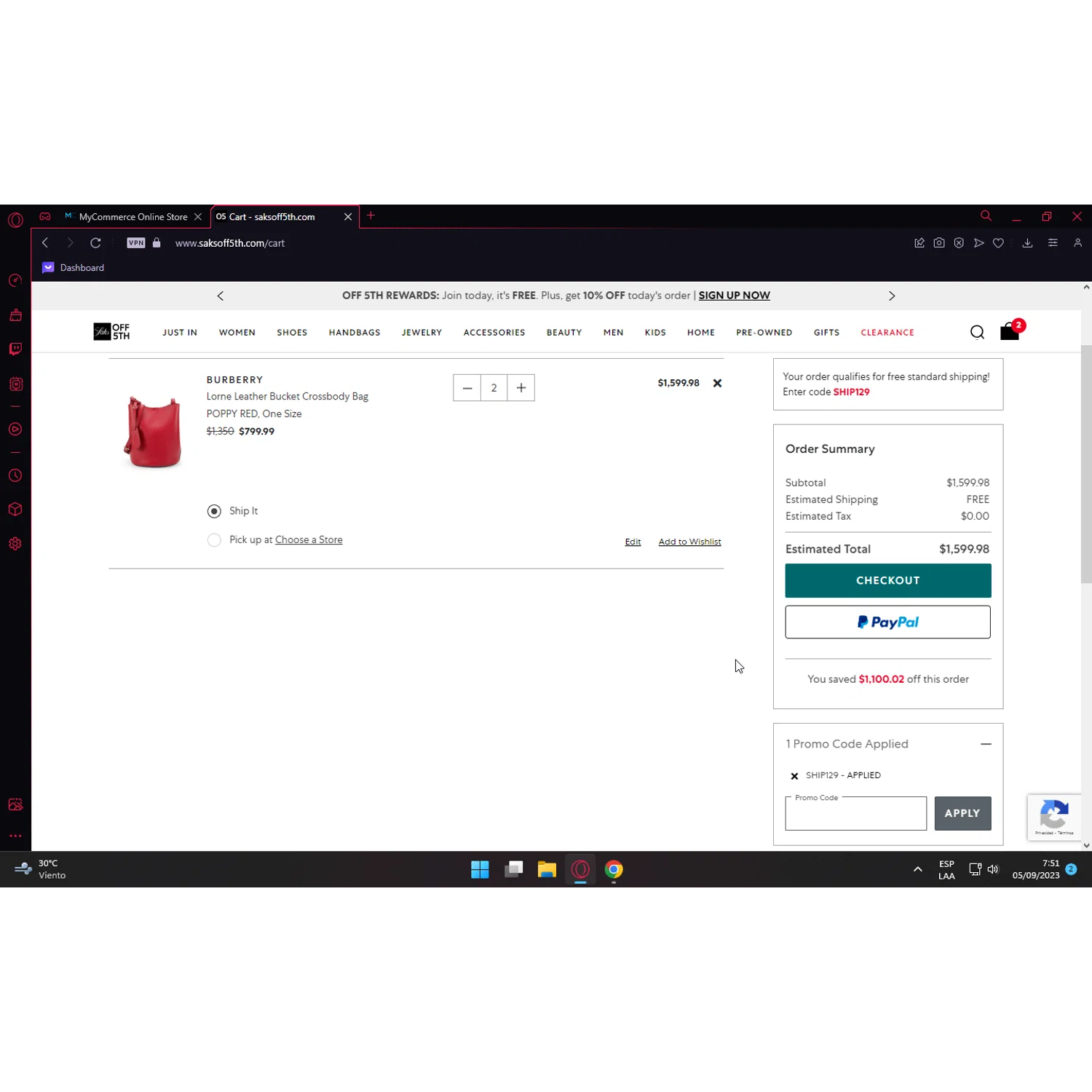Open My Flow send icon
1092x1092 pixels.
[978, 243]
